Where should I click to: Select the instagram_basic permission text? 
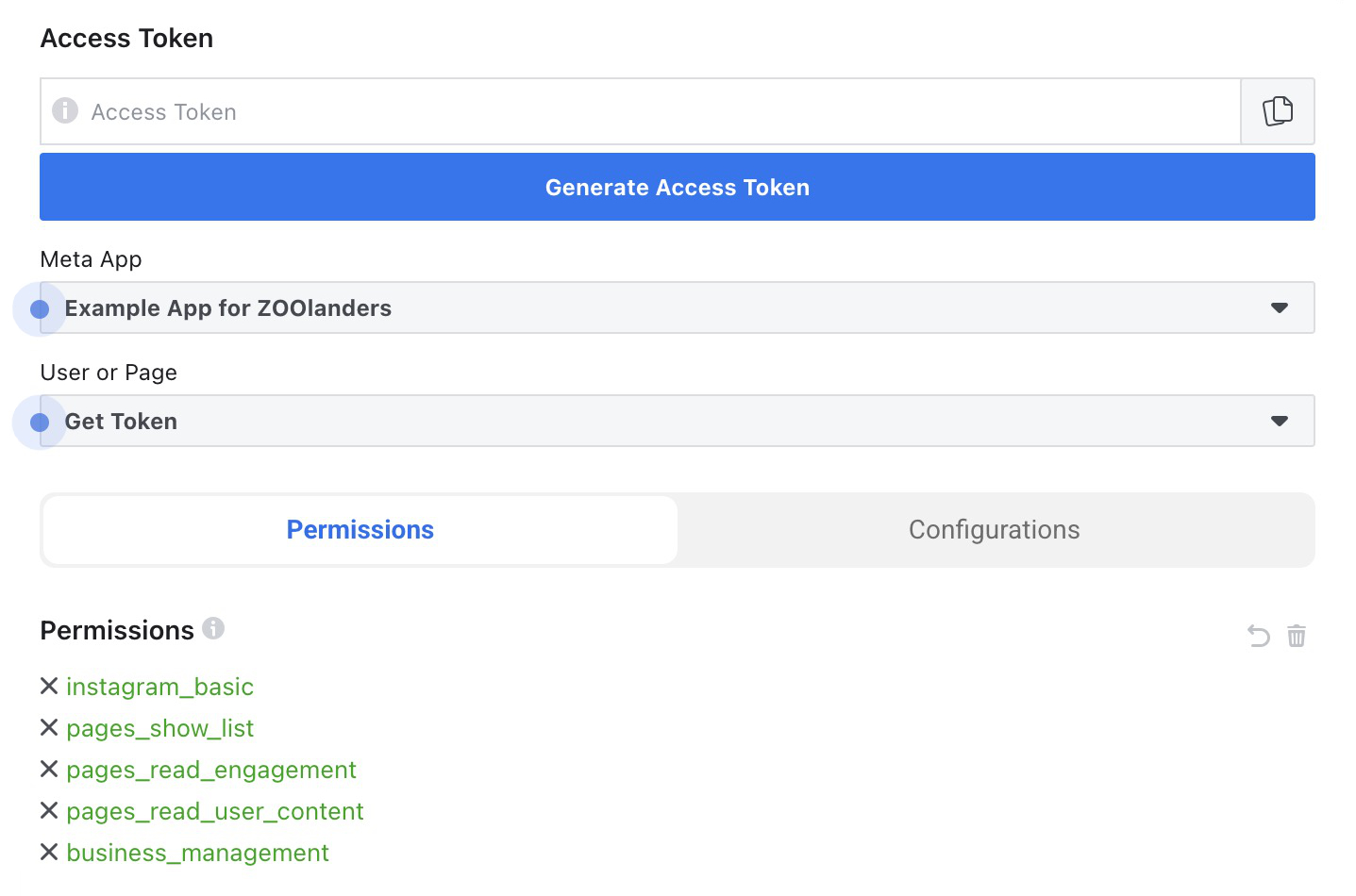pyautogui.click(x=159, y=687)
